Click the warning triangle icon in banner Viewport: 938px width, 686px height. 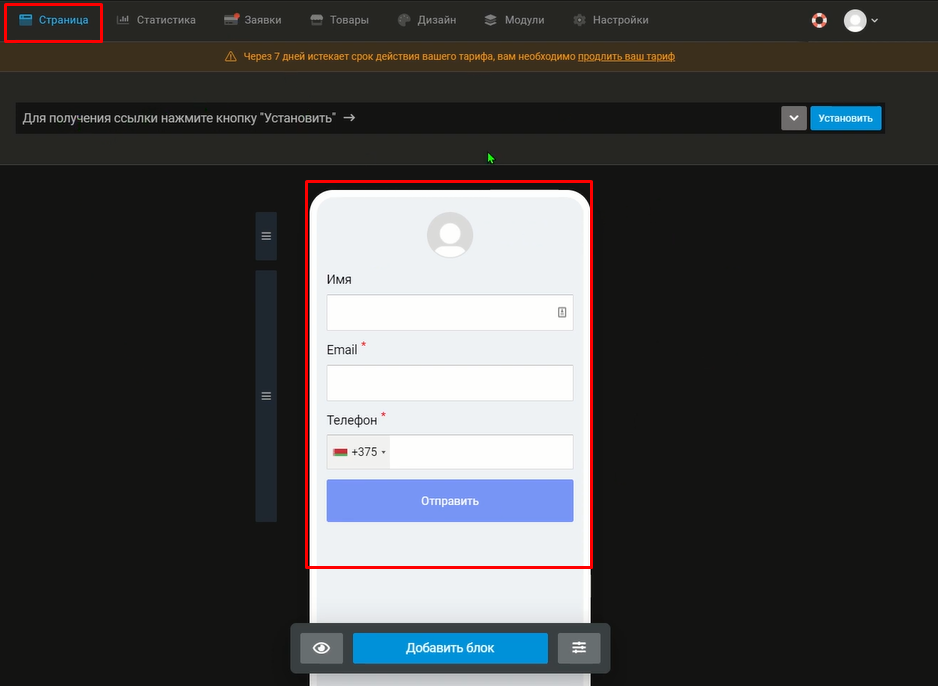pos(231,57)
